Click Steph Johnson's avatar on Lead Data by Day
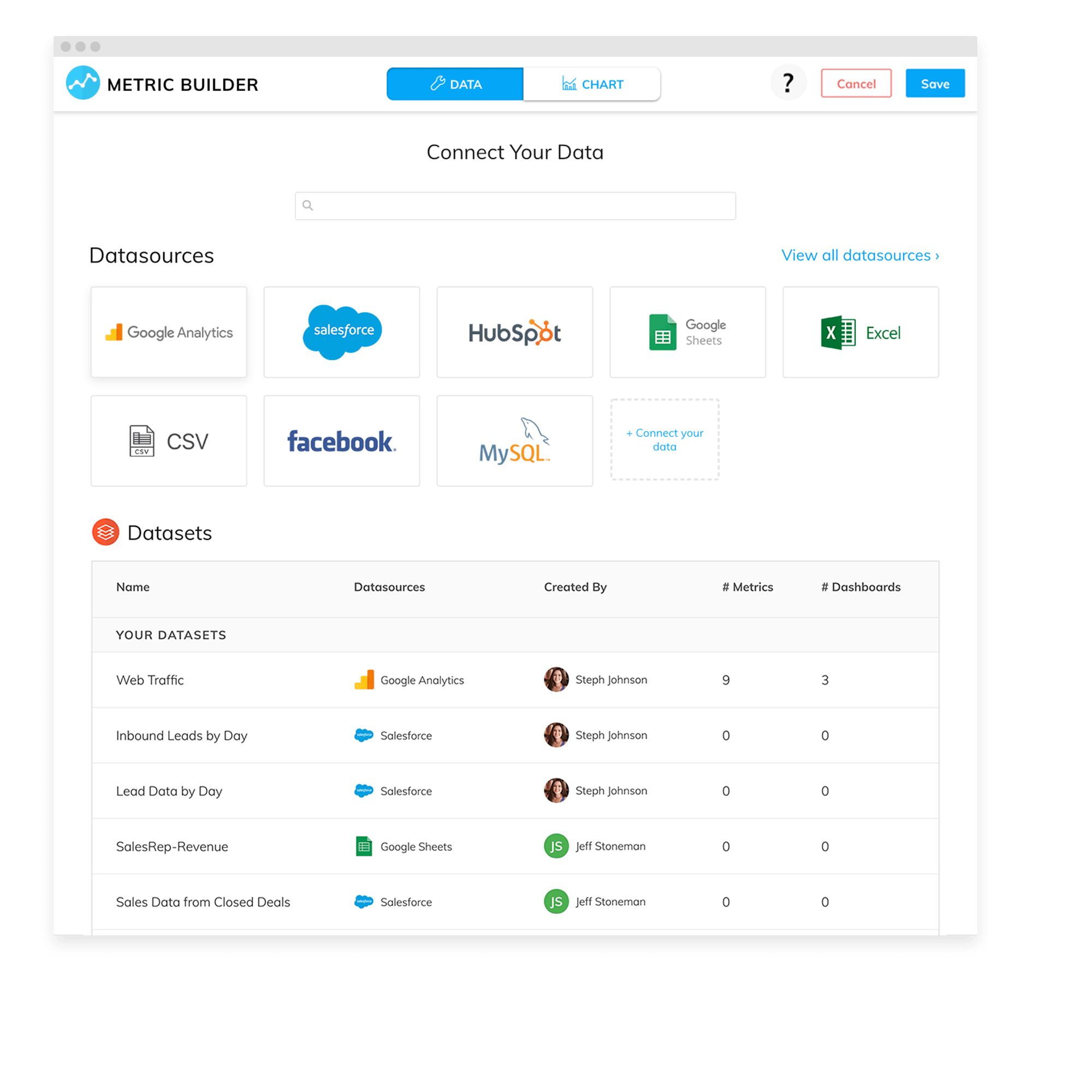The height and width of the screenshot is (1092, 1092). (x=556, y=791)
